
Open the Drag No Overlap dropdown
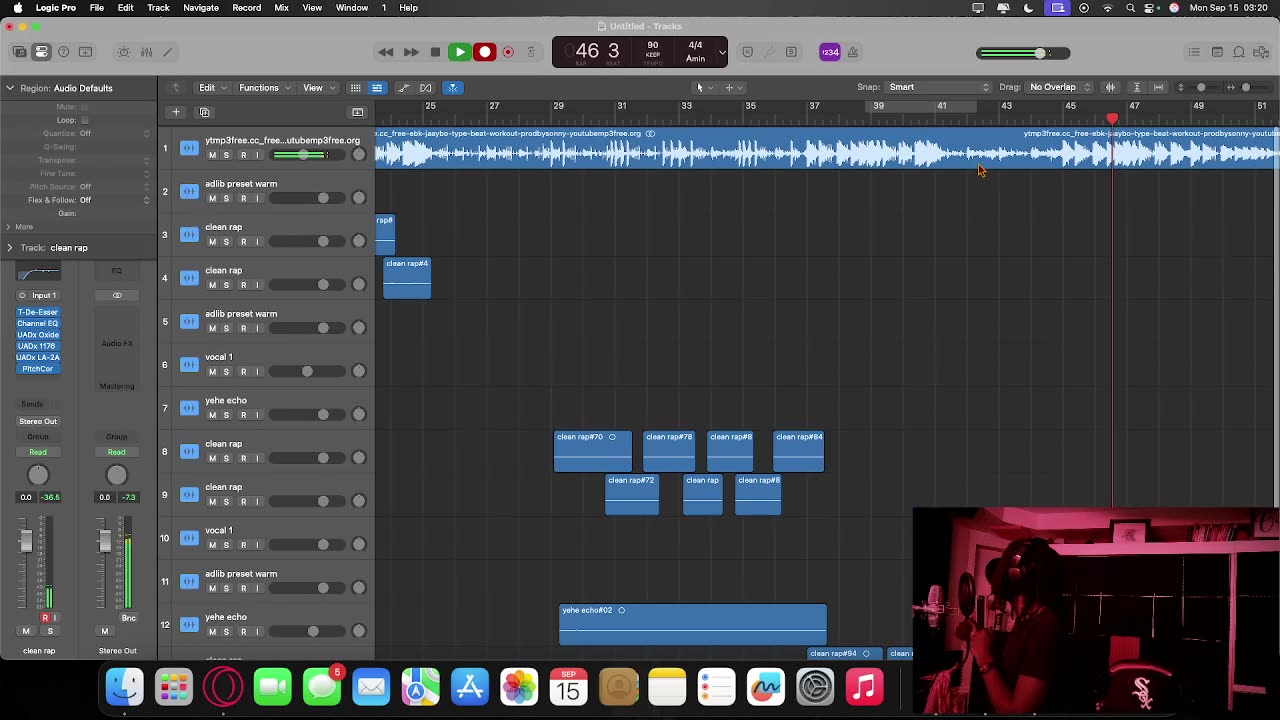click(x=1059, y=87)
